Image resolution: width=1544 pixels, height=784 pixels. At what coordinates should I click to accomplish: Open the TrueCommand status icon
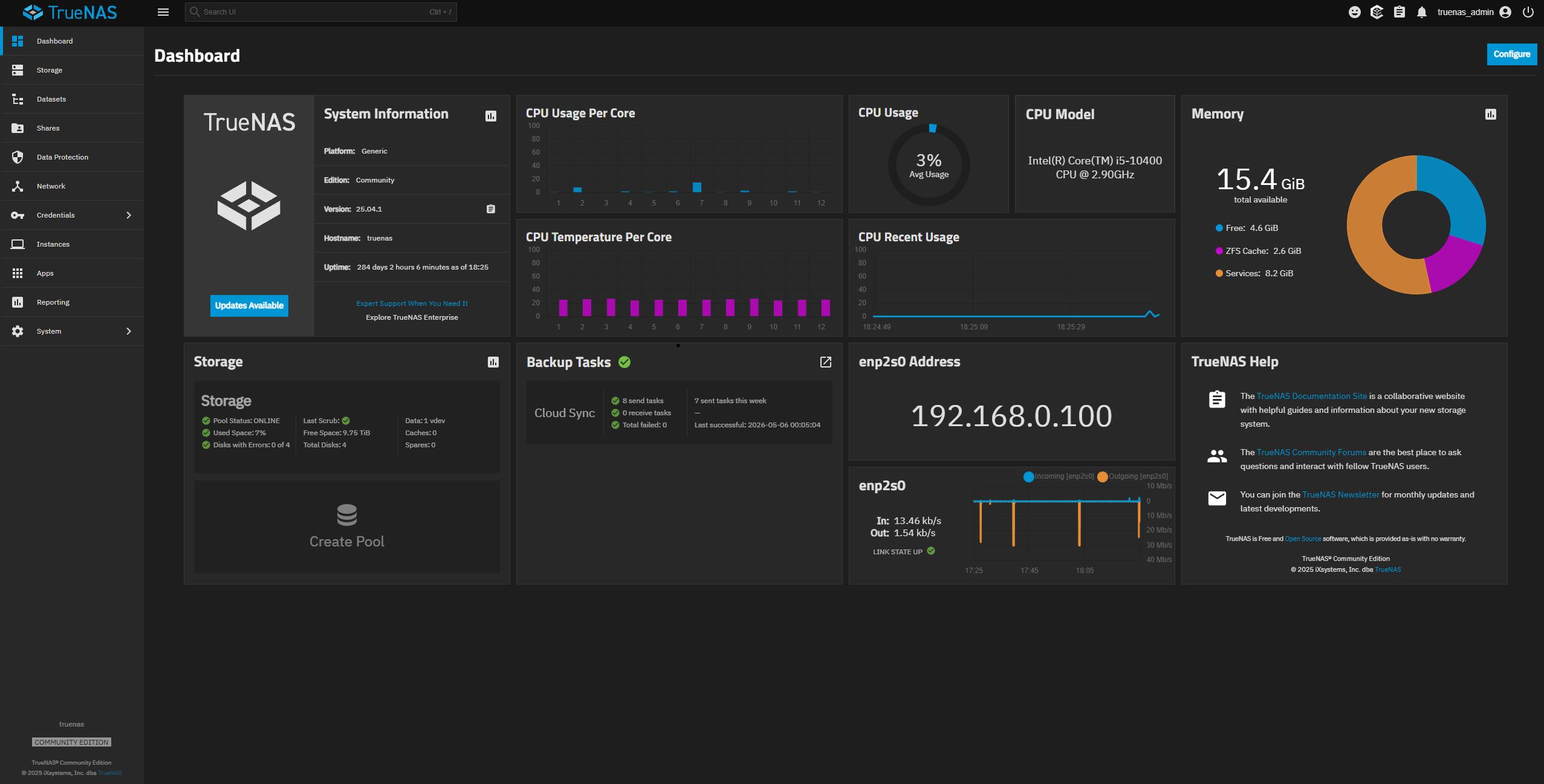tap(1377, 12)
